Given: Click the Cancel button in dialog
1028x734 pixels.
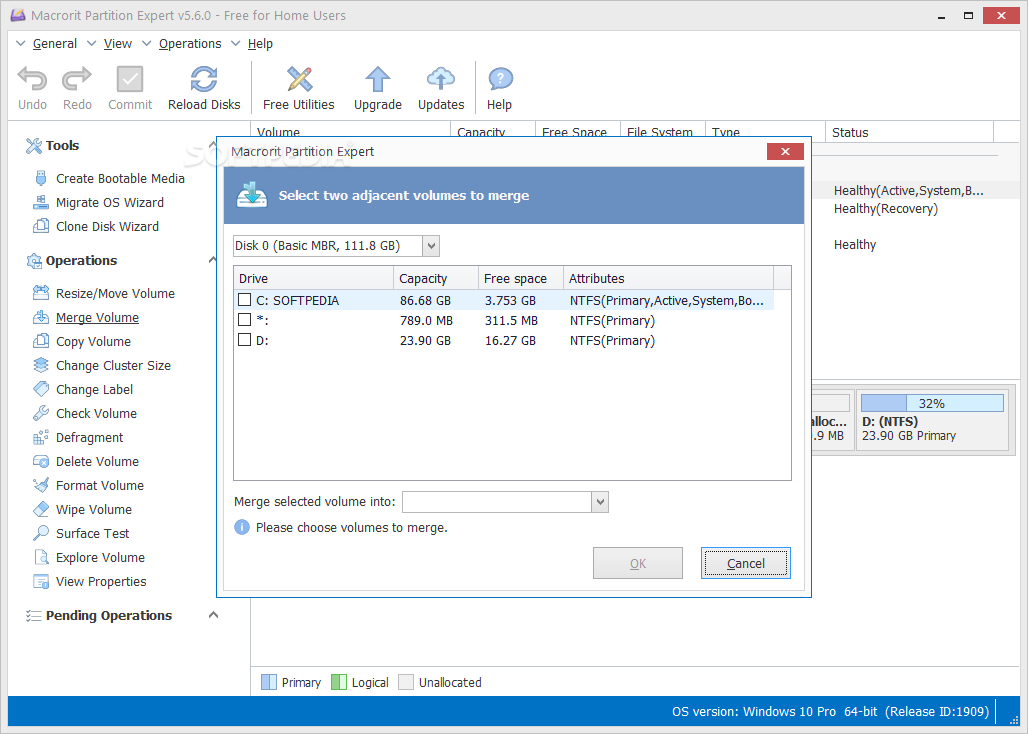Looking at the screenshot, I should [x=745, y=563].
